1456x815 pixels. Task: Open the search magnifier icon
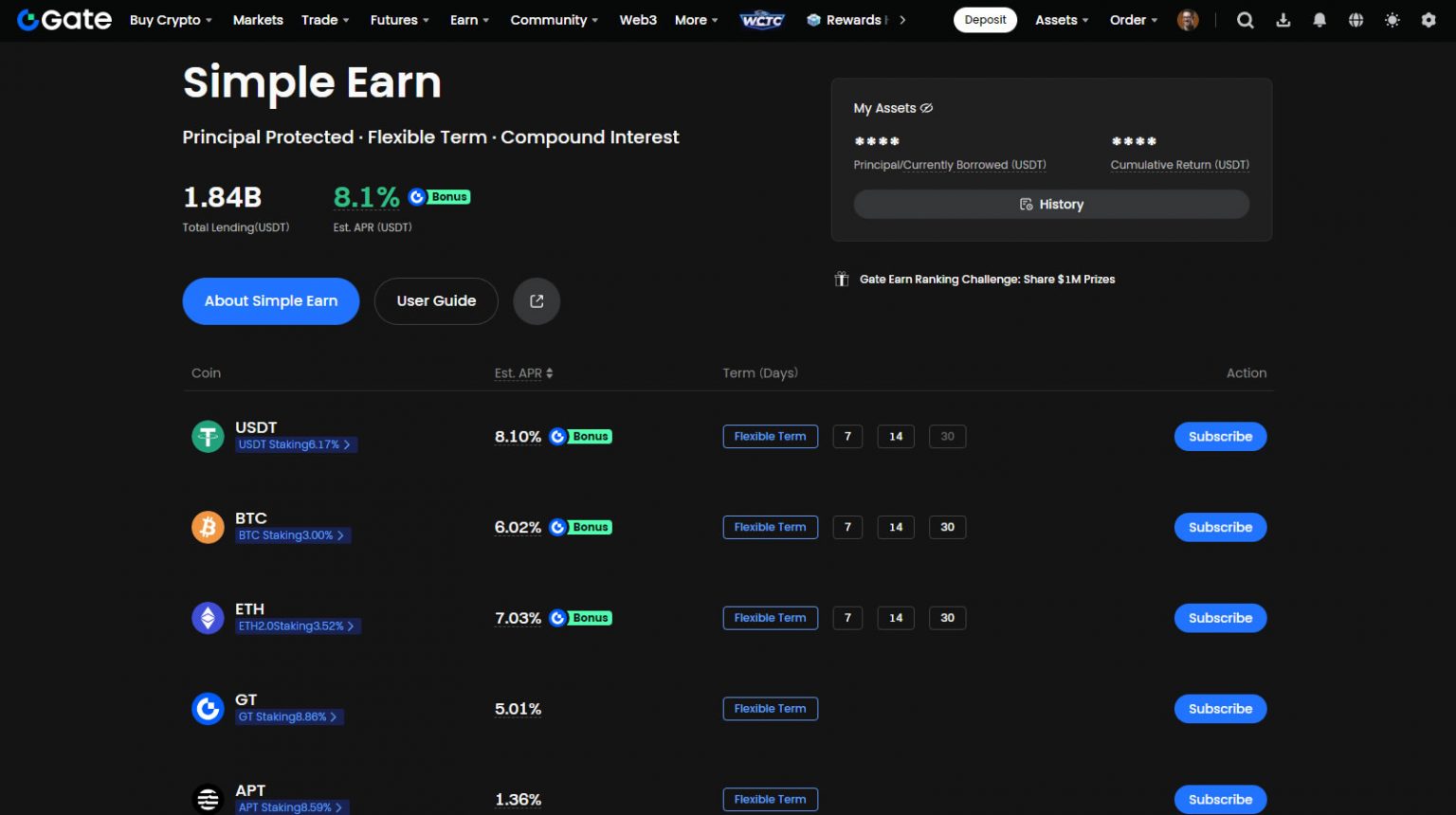pos(1246,20)
